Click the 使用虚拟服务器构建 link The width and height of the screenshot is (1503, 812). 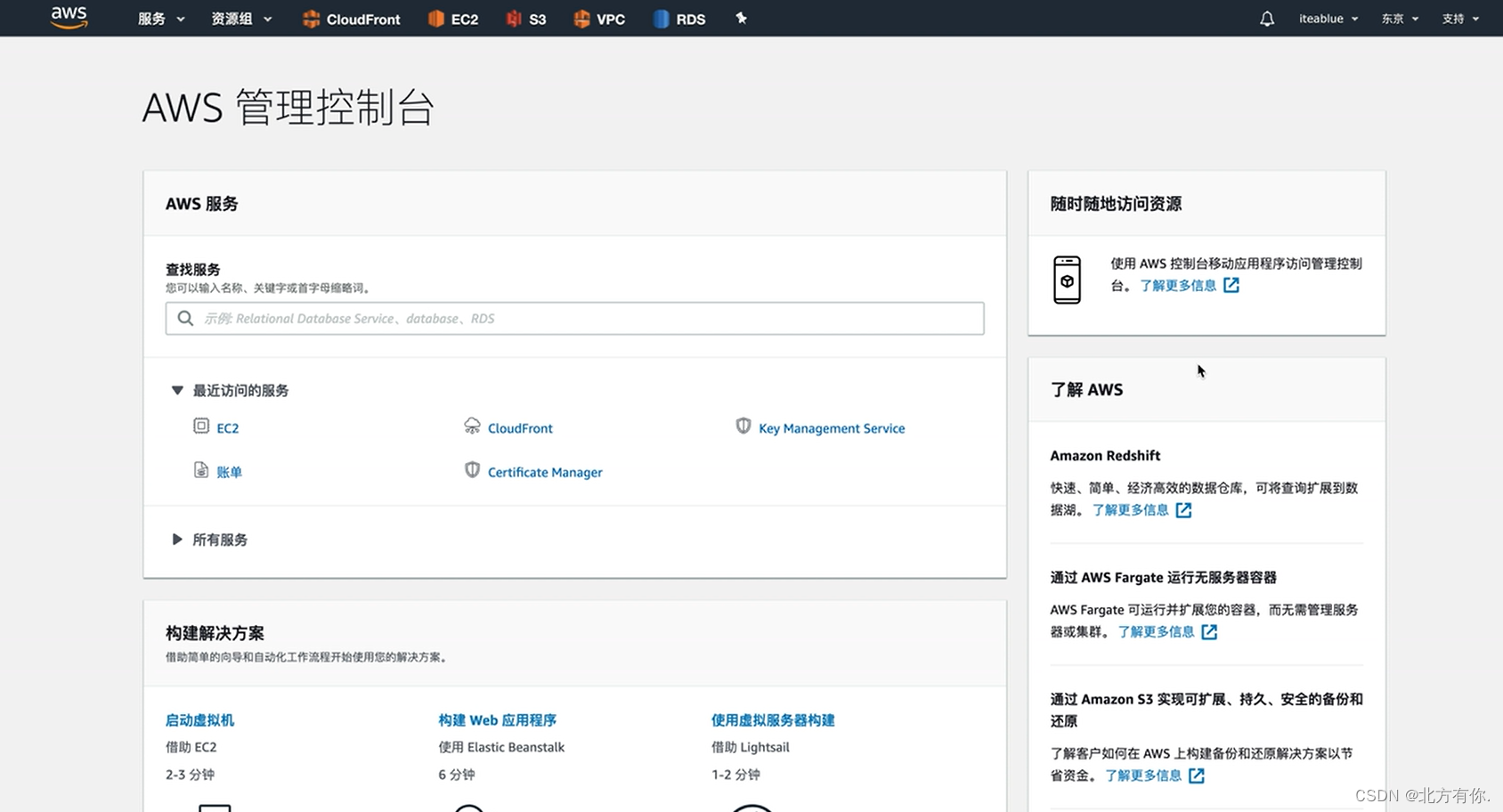[773, 720]
